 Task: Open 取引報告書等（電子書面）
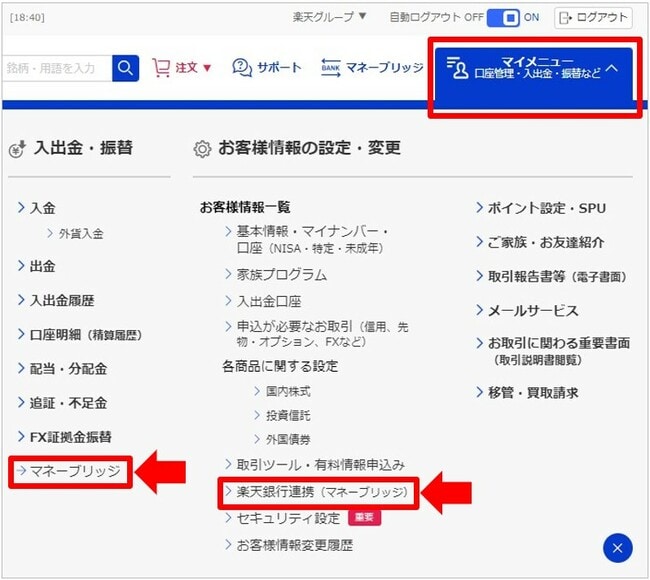point(556,277)
